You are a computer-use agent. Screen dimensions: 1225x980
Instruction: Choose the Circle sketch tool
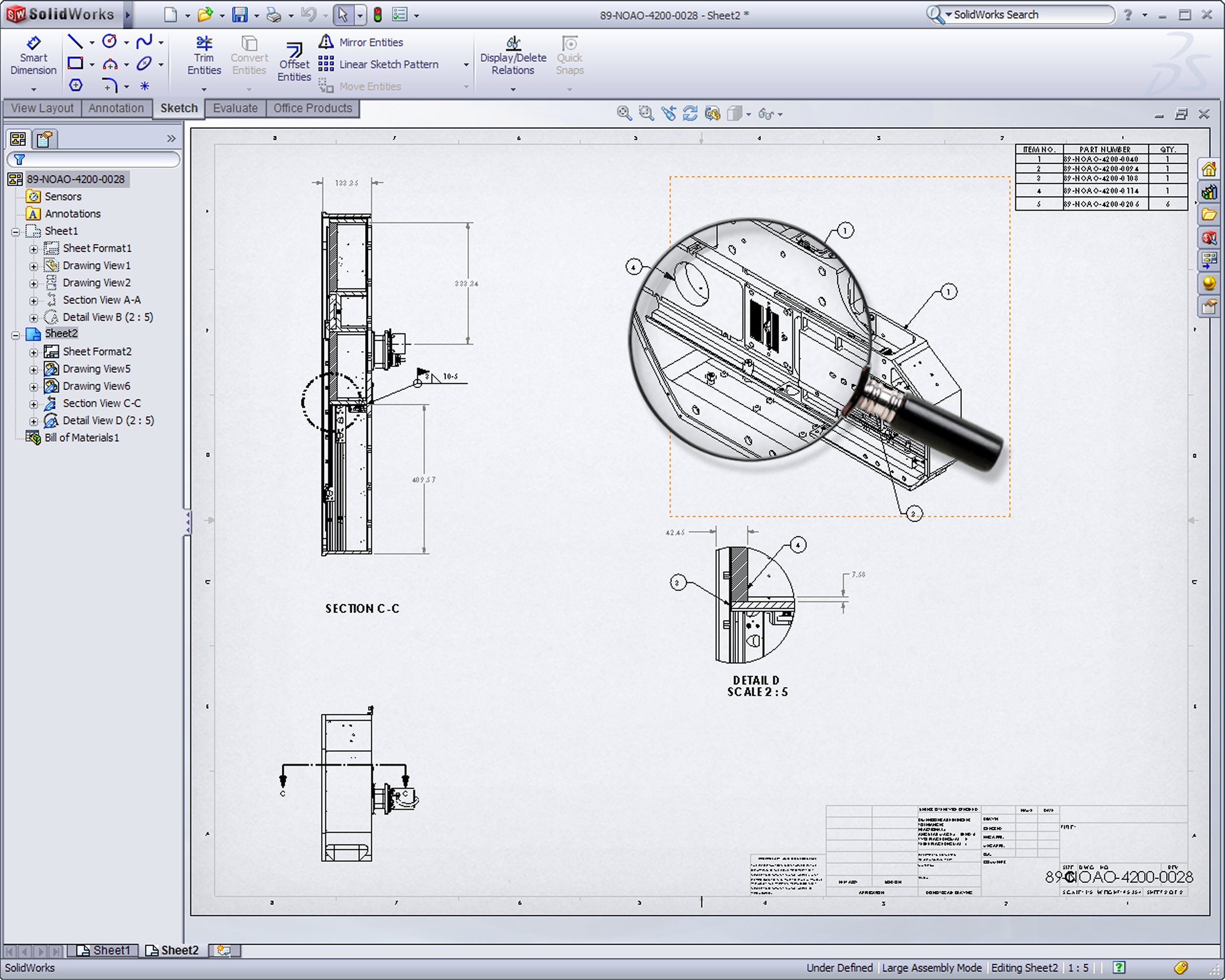click(x=110, y=41)
